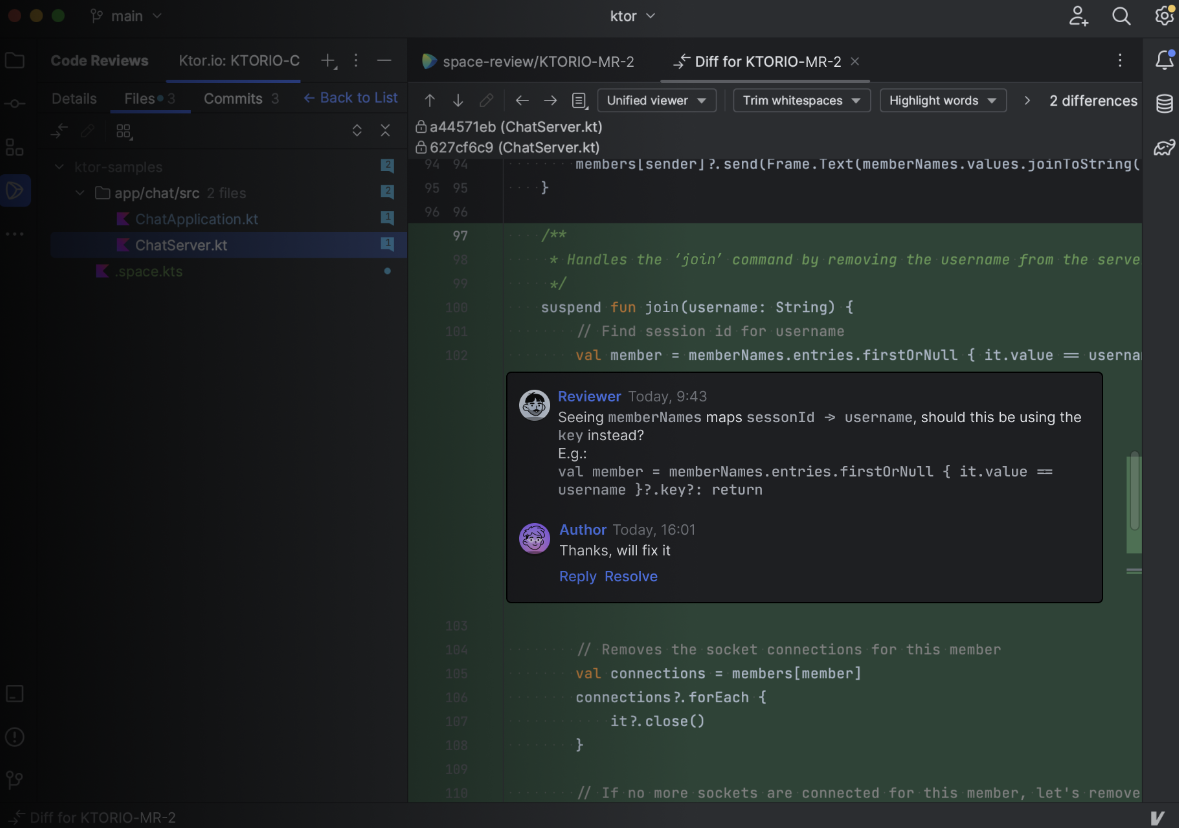The width and height of the screenshot is (1179, 828).
Task: Open the Notifications bell icon
Action: [x=1164, y=60]
